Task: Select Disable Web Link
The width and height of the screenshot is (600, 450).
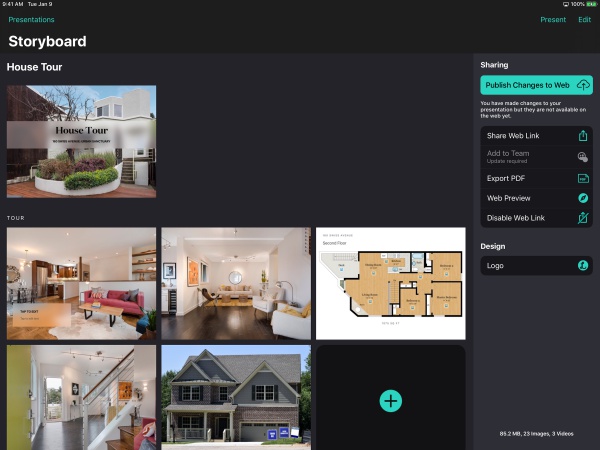Action: tap(536, 218)
